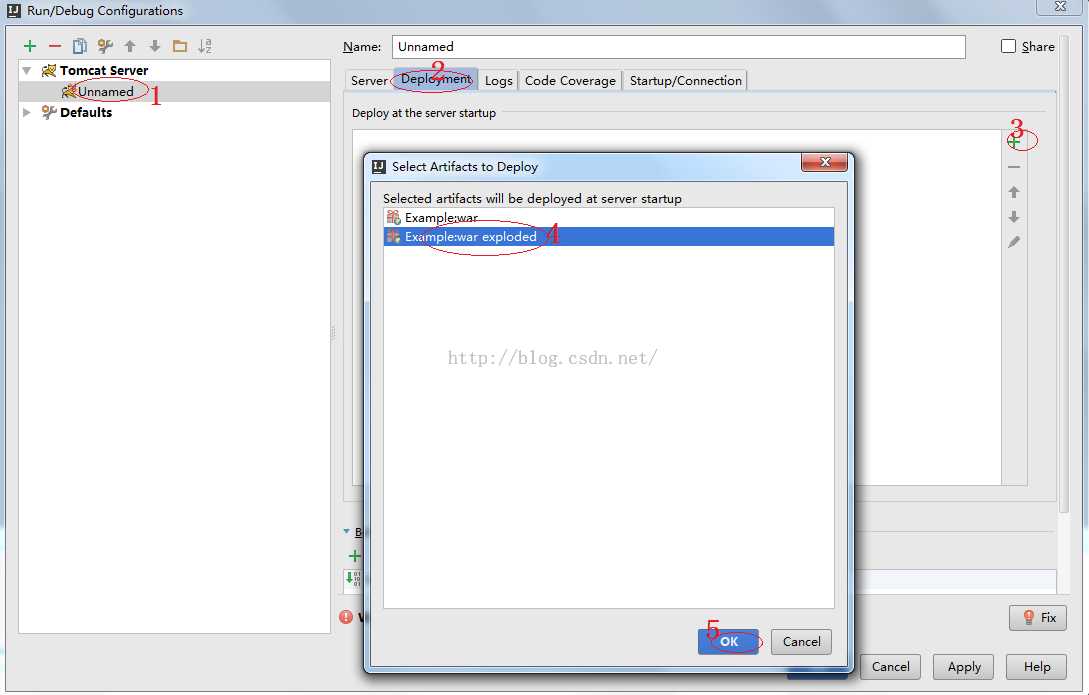The image size is (1089, 695).
Task: Collapse the Tomcat Server tree node
Action: pyautogui.click(x=27, y=71)
